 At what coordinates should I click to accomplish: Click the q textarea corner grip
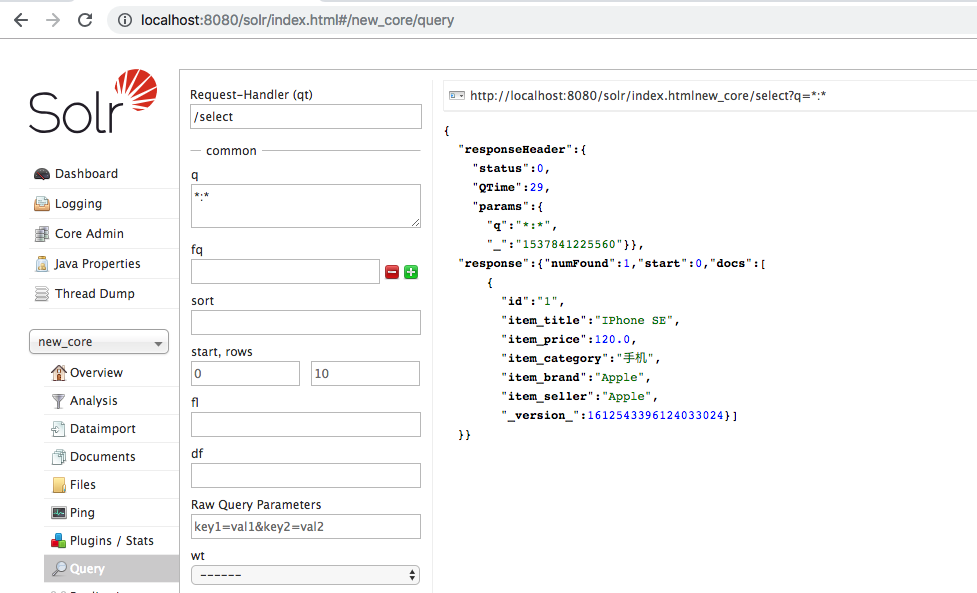coord(416,222)
